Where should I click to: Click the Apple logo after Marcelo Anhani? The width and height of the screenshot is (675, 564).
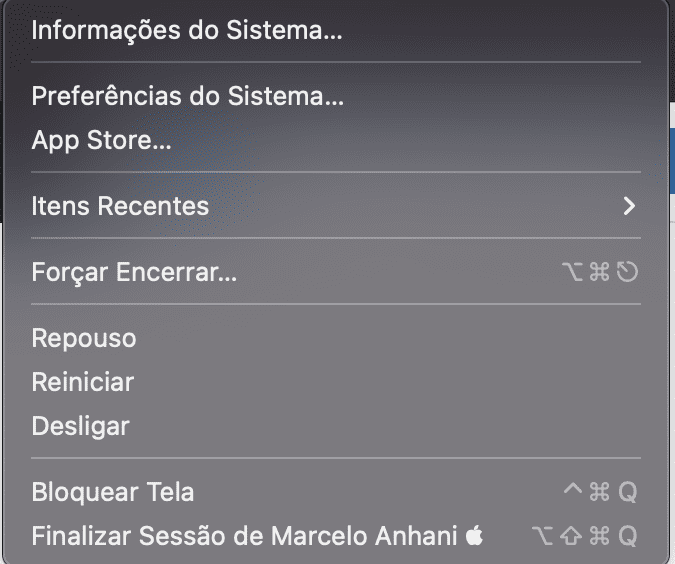[x=474, y=536]
